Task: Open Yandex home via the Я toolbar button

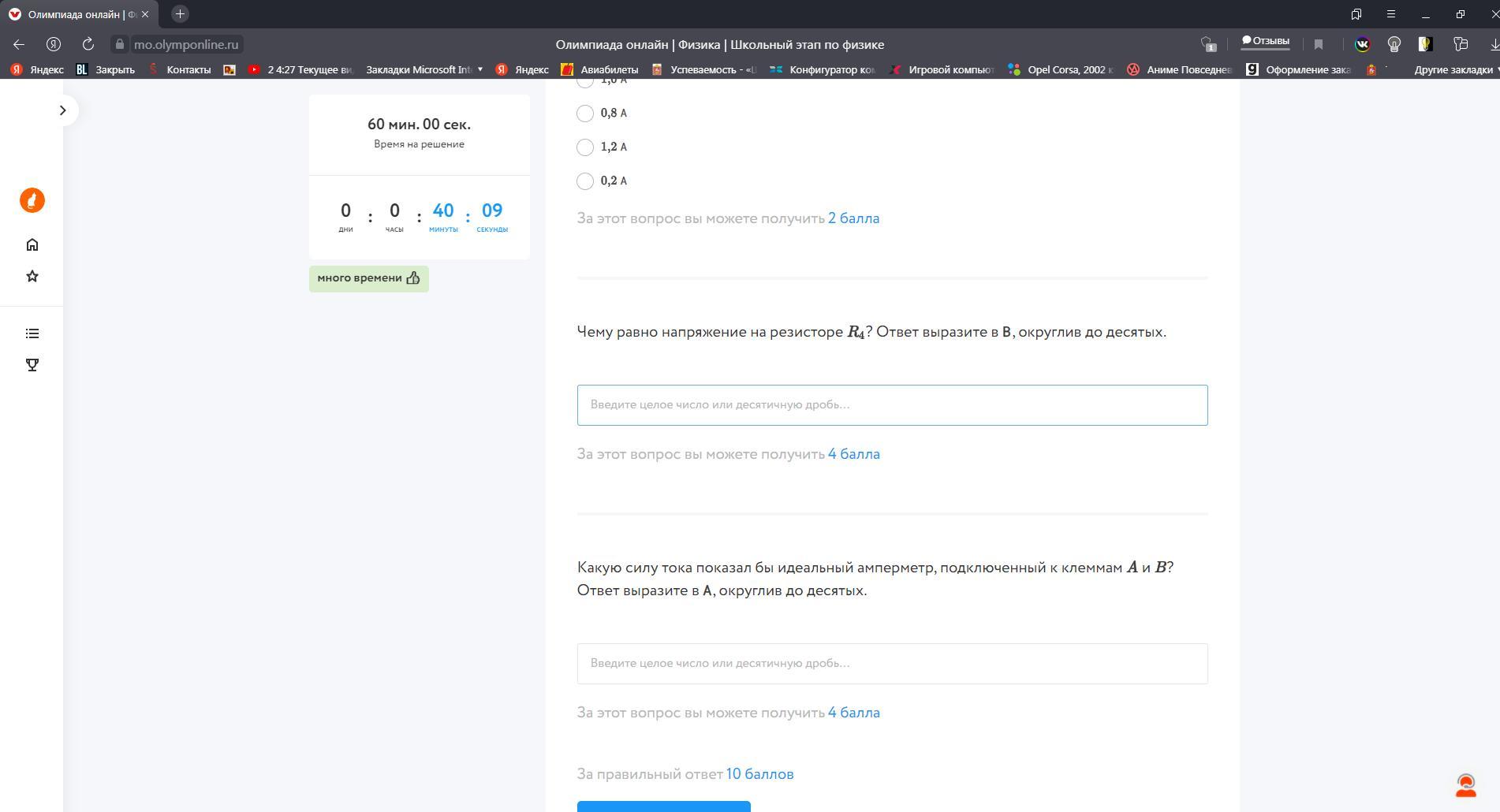Action: point(54,44)
